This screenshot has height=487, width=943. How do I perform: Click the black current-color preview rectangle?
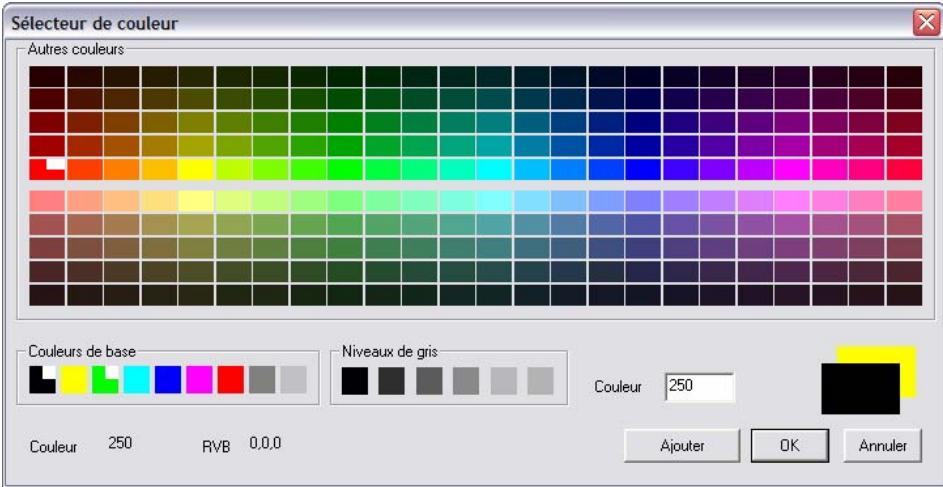[x=861, y=388]
